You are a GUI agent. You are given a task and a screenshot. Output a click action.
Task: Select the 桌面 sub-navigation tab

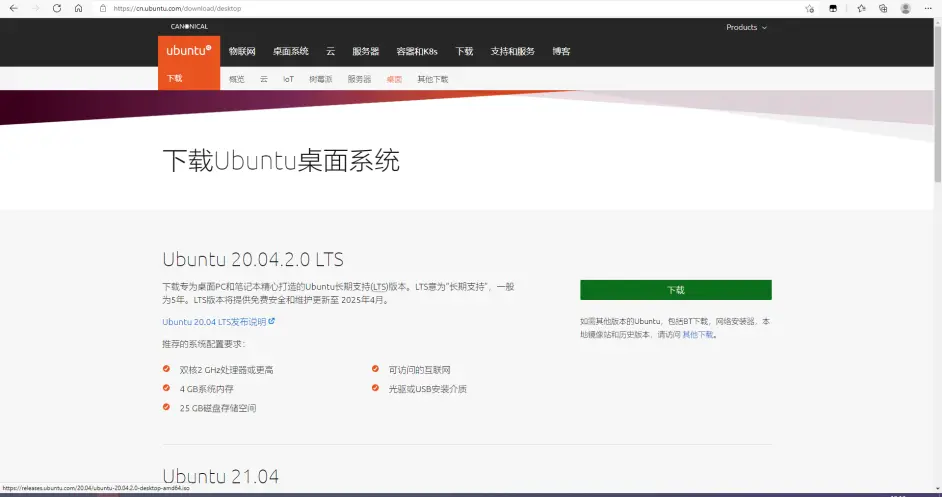[x=394, y=79]
